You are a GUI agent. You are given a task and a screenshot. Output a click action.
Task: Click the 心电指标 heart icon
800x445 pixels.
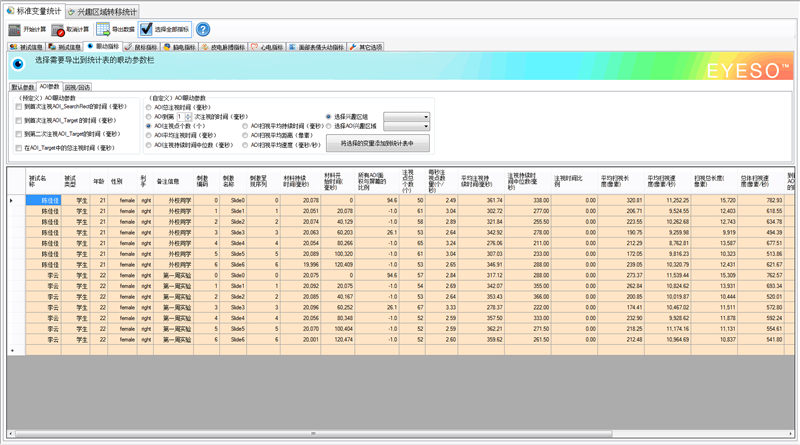[255, 47]
